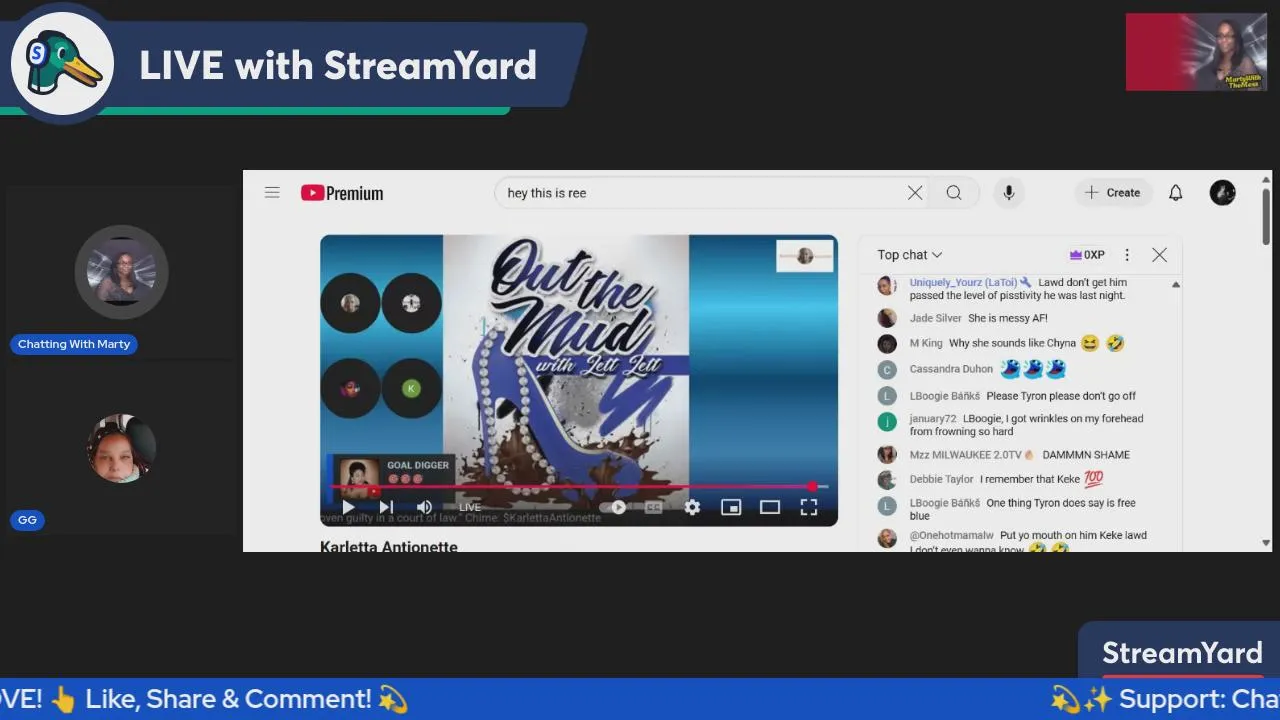
Task: Switch to miniplayer mode
Action: (x=731, y=507)
